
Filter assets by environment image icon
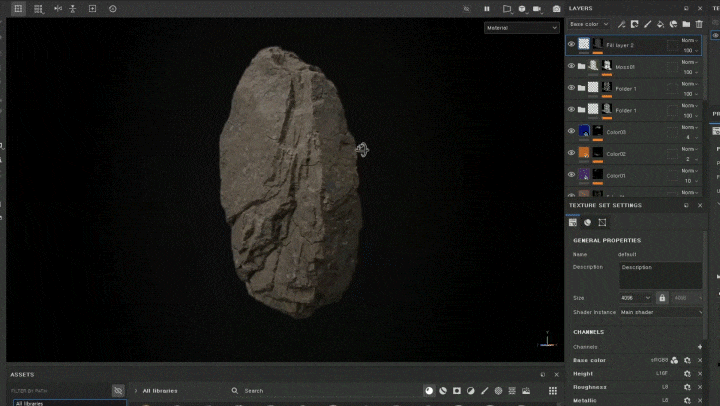click(526, 391)
